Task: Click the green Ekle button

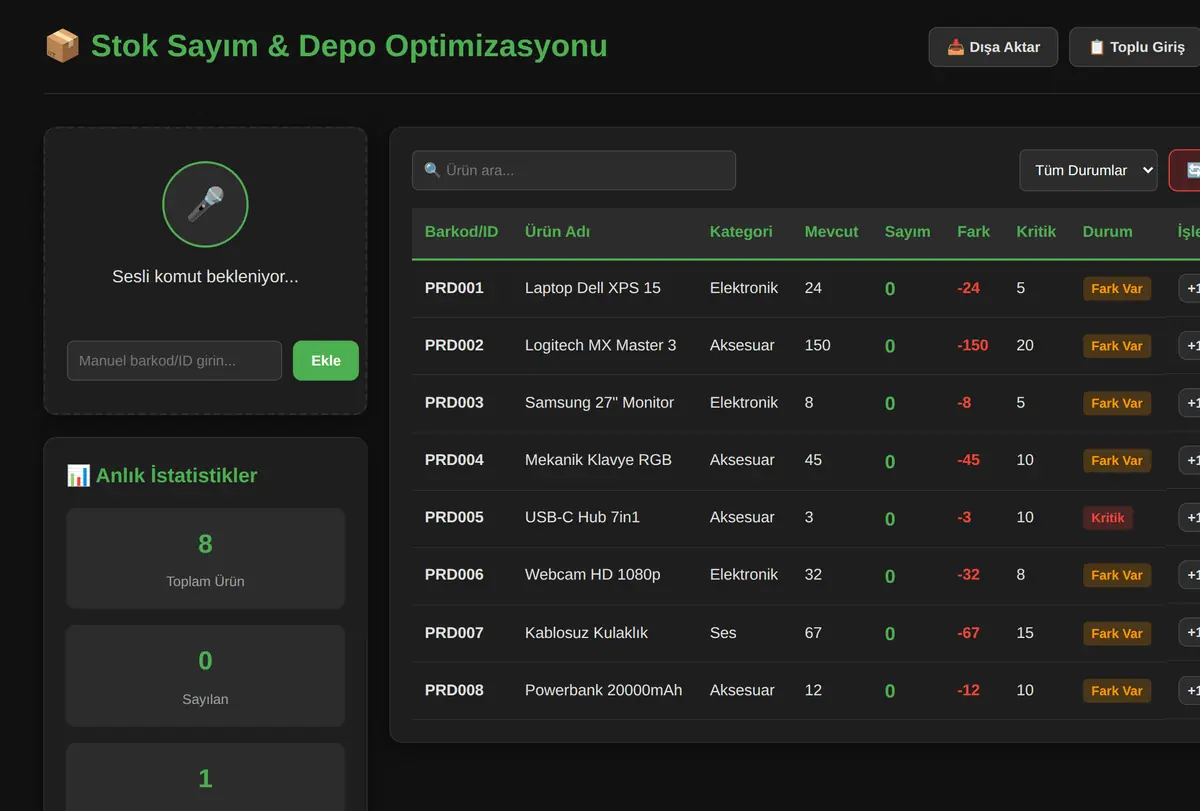Action: (x=326, y=361)
